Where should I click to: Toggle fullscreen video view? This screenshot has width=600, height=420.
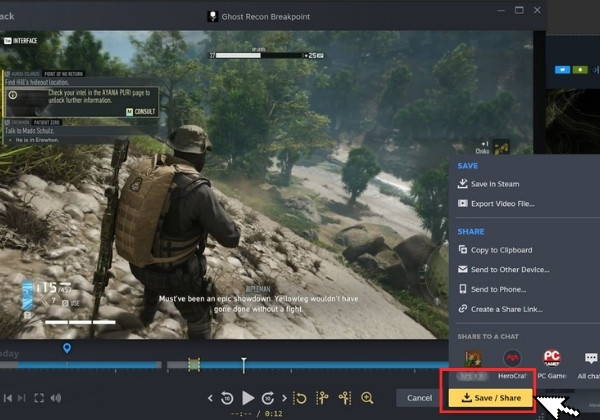[39, 398]
